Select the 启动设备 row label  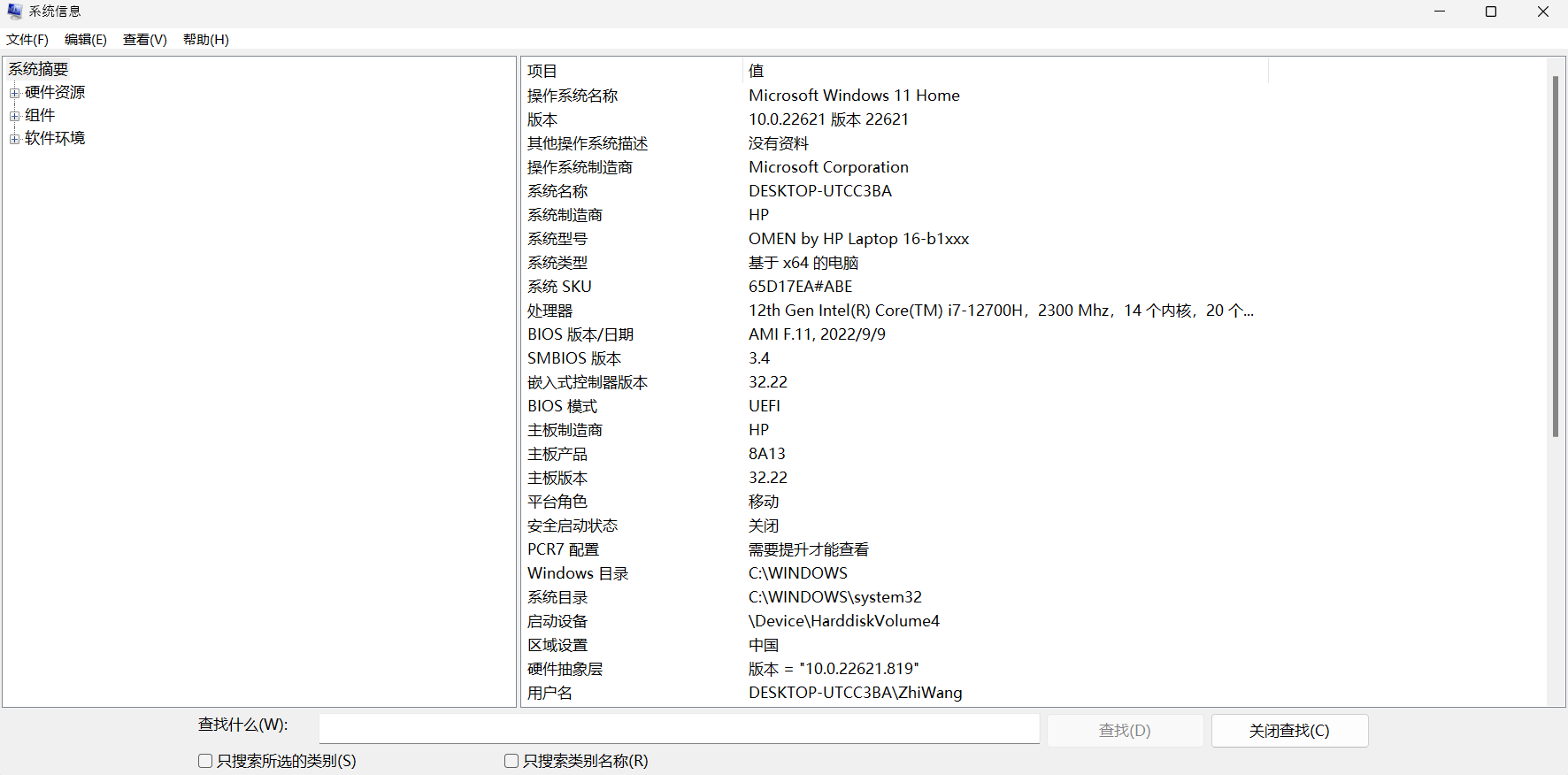[557, 621]
